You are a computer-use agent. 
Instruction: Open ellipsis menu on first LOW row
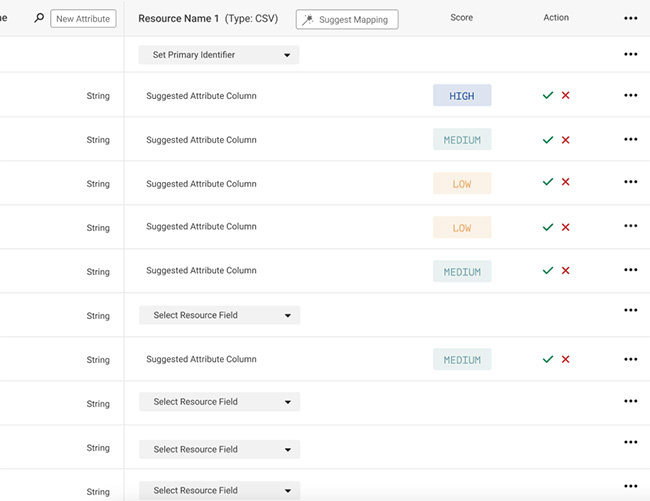coord(631,182)
